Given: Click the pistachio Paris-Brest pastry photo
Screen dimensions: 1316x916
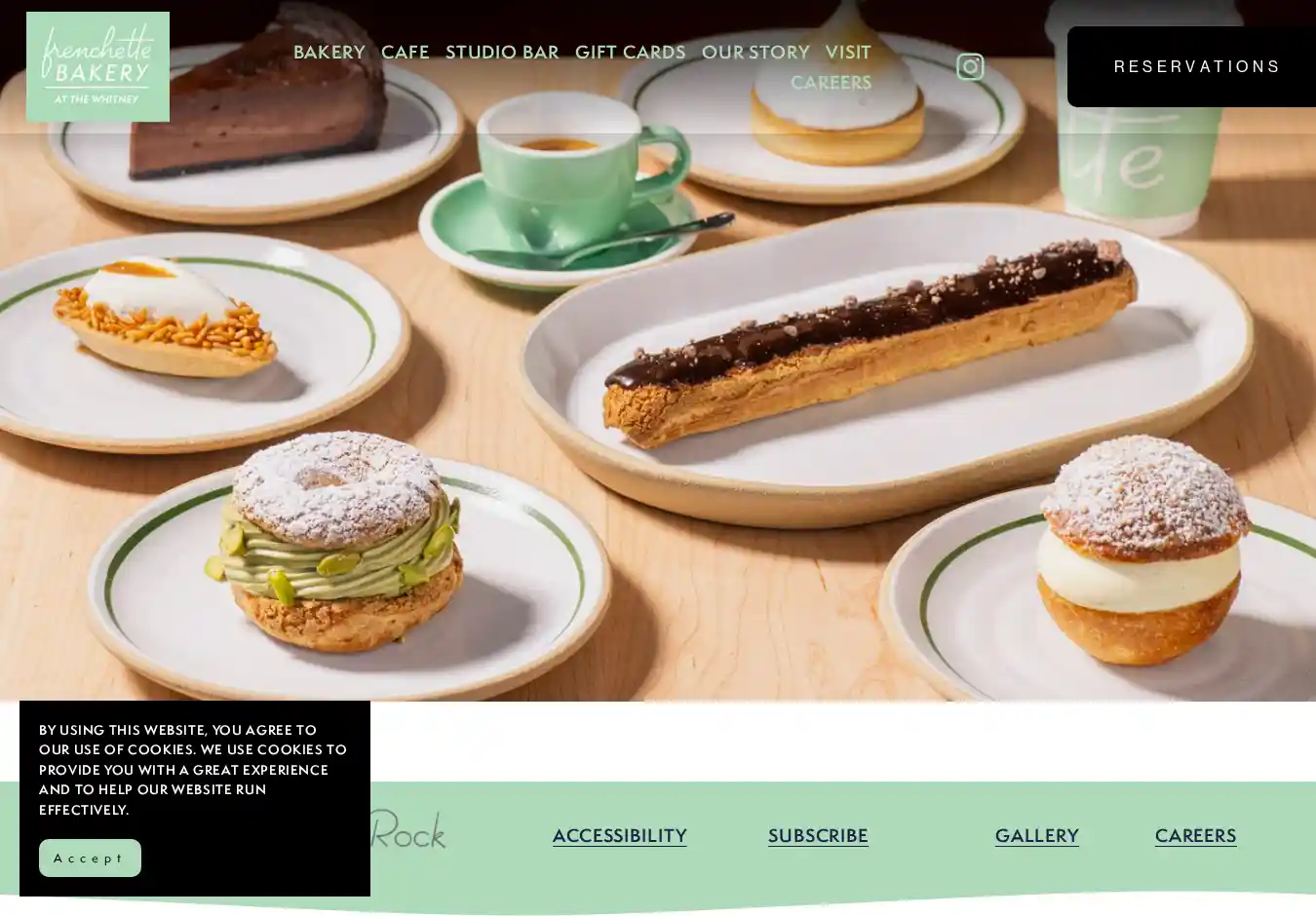Looking at the screenshot, I should (x=334, y=541).
